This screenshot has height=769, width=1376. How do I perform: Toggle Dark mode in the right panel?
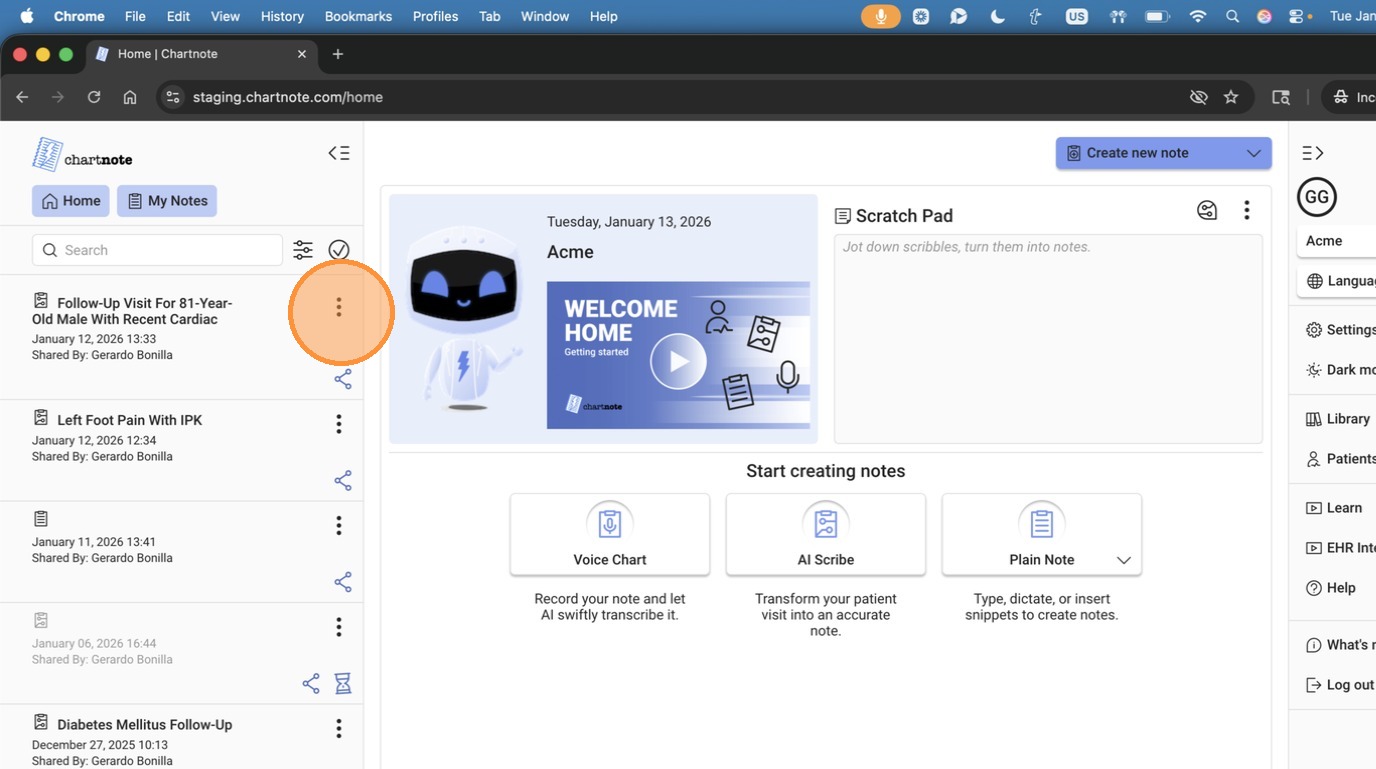click(1340, 370)
